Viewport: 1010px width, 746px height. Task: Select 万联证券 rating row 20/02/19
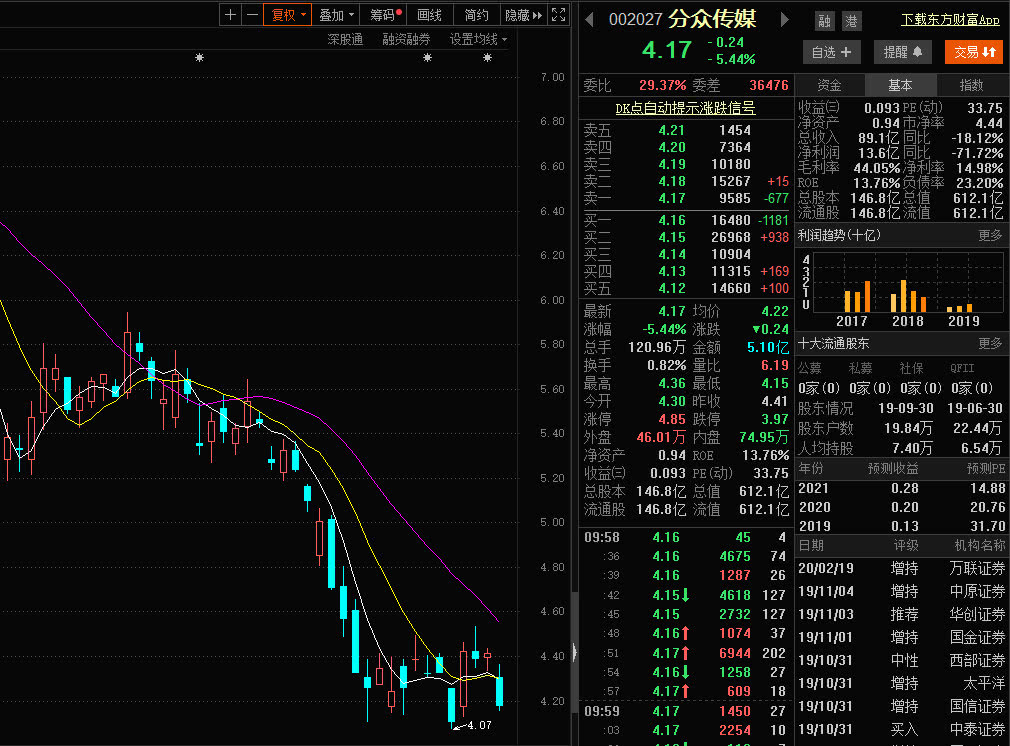pos(902,568)
